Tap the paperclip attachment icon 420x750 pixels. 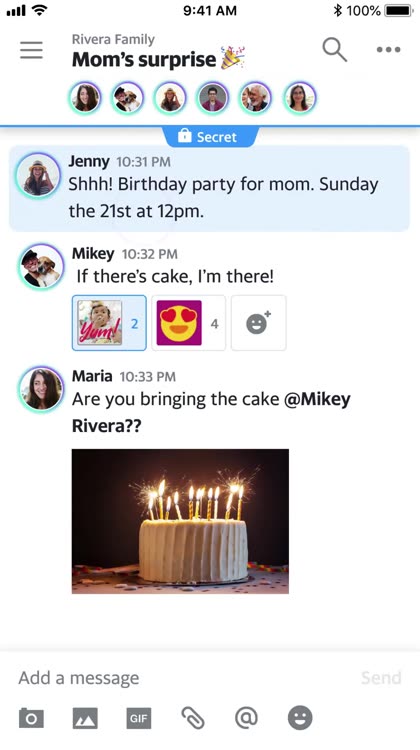(x=193, y=718)
